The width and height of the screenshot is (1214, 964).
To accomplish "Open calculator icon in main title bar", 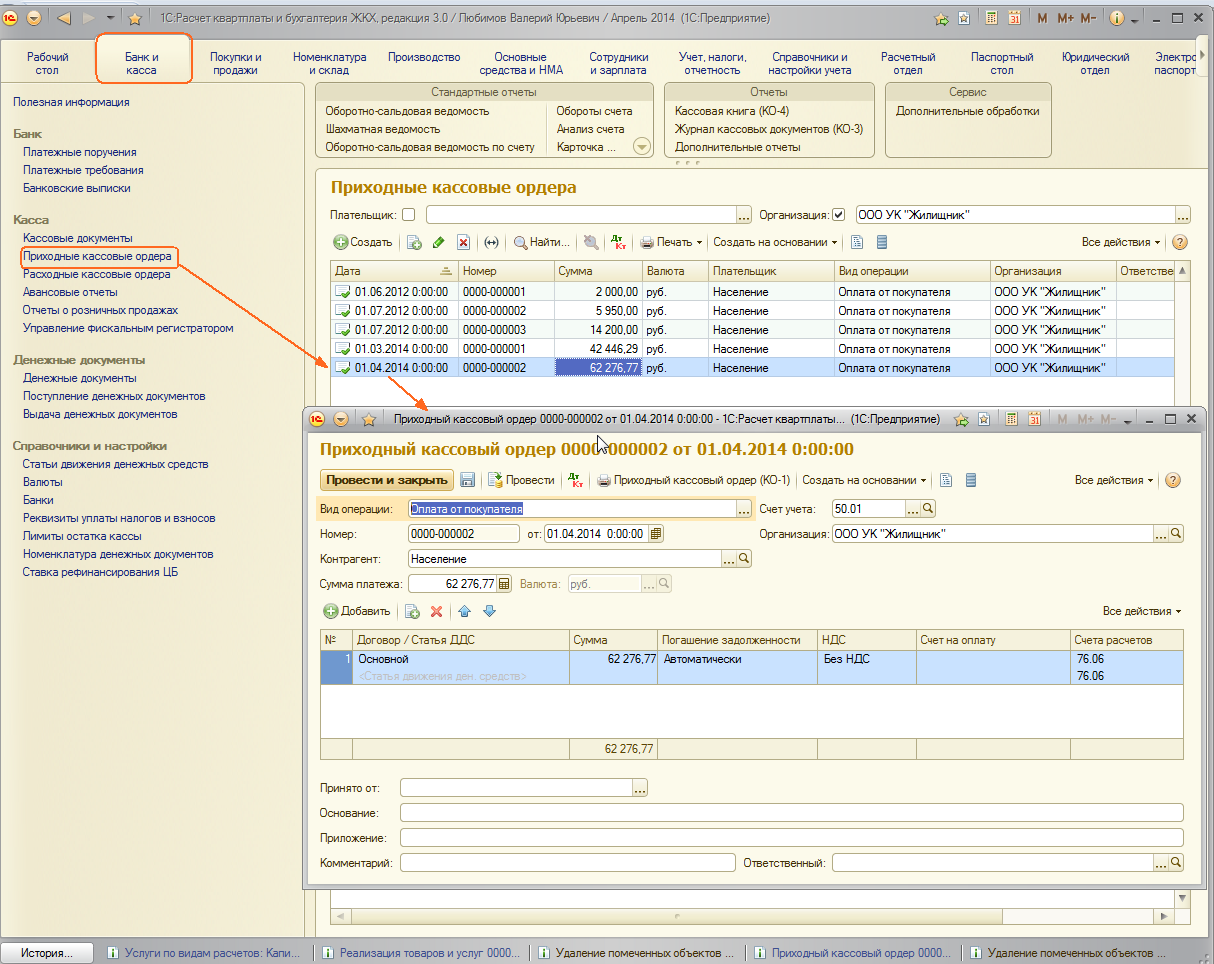I will (x=991, y=18).
